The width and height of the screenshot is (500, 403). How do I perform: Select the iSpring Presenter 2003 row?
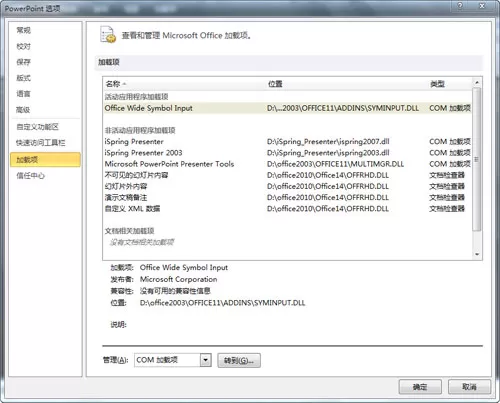point(287,153)
